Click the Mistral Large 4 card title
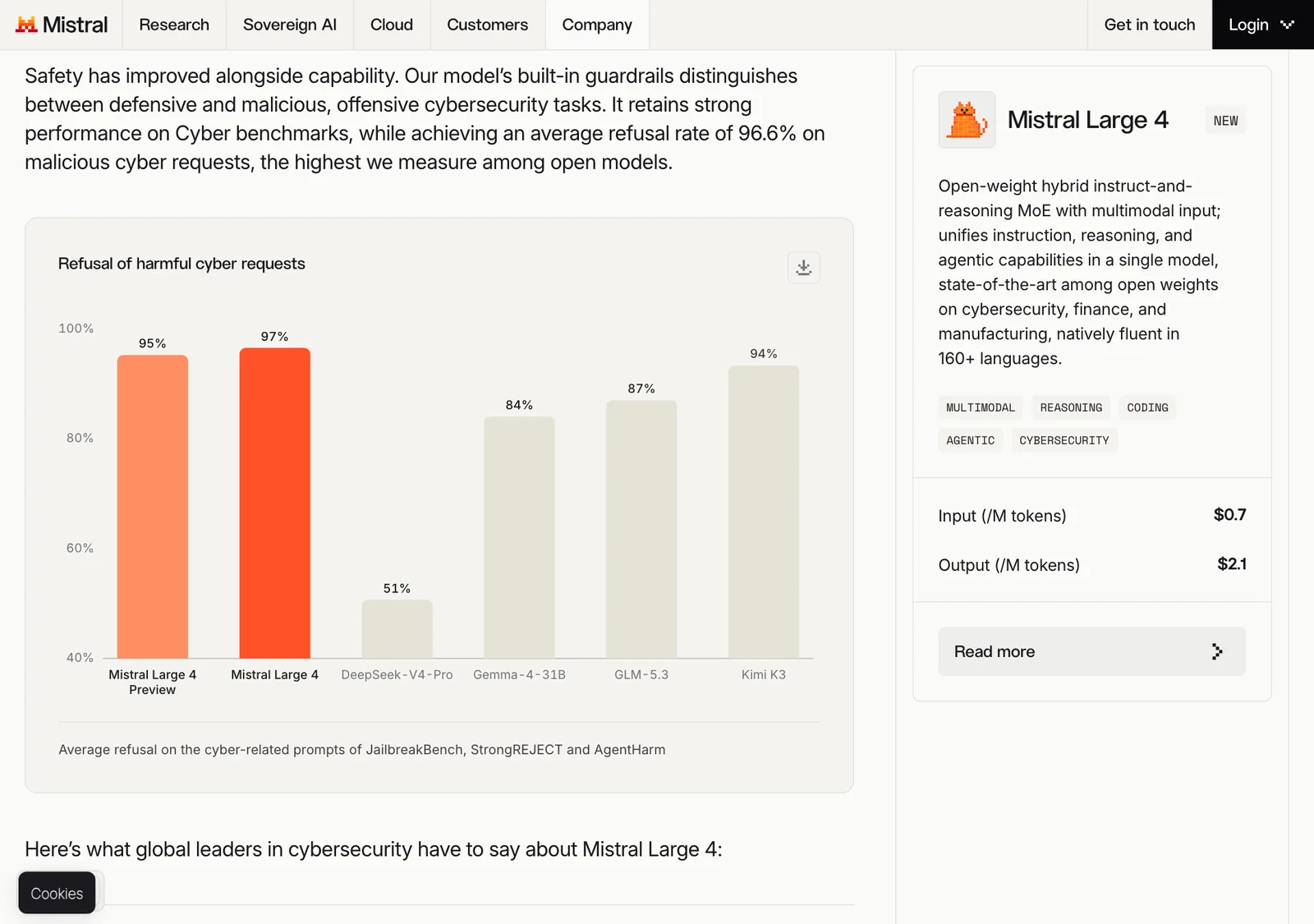1314x924 pixels. [1087, 120]
